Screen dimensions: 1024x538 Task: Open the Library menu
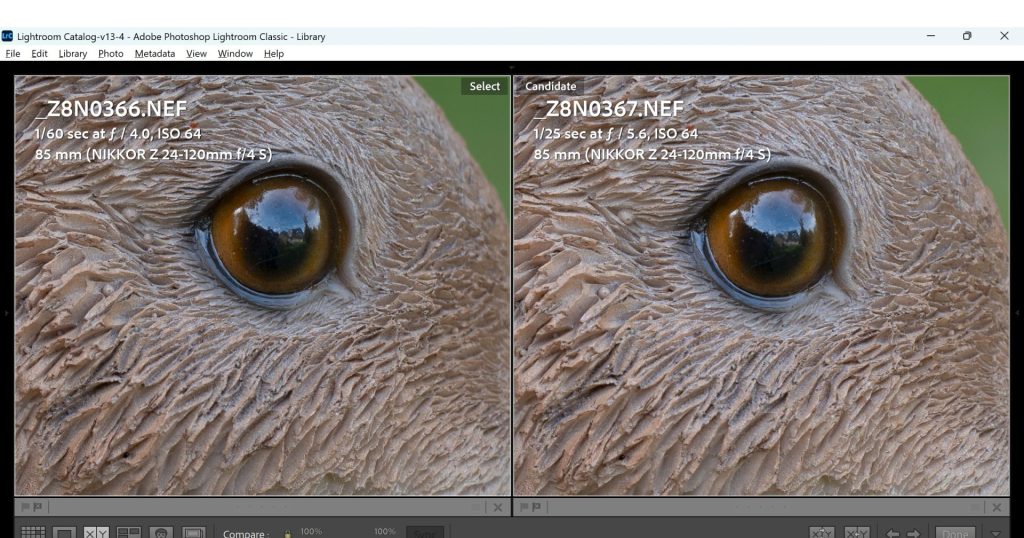(x=72, y=54)
